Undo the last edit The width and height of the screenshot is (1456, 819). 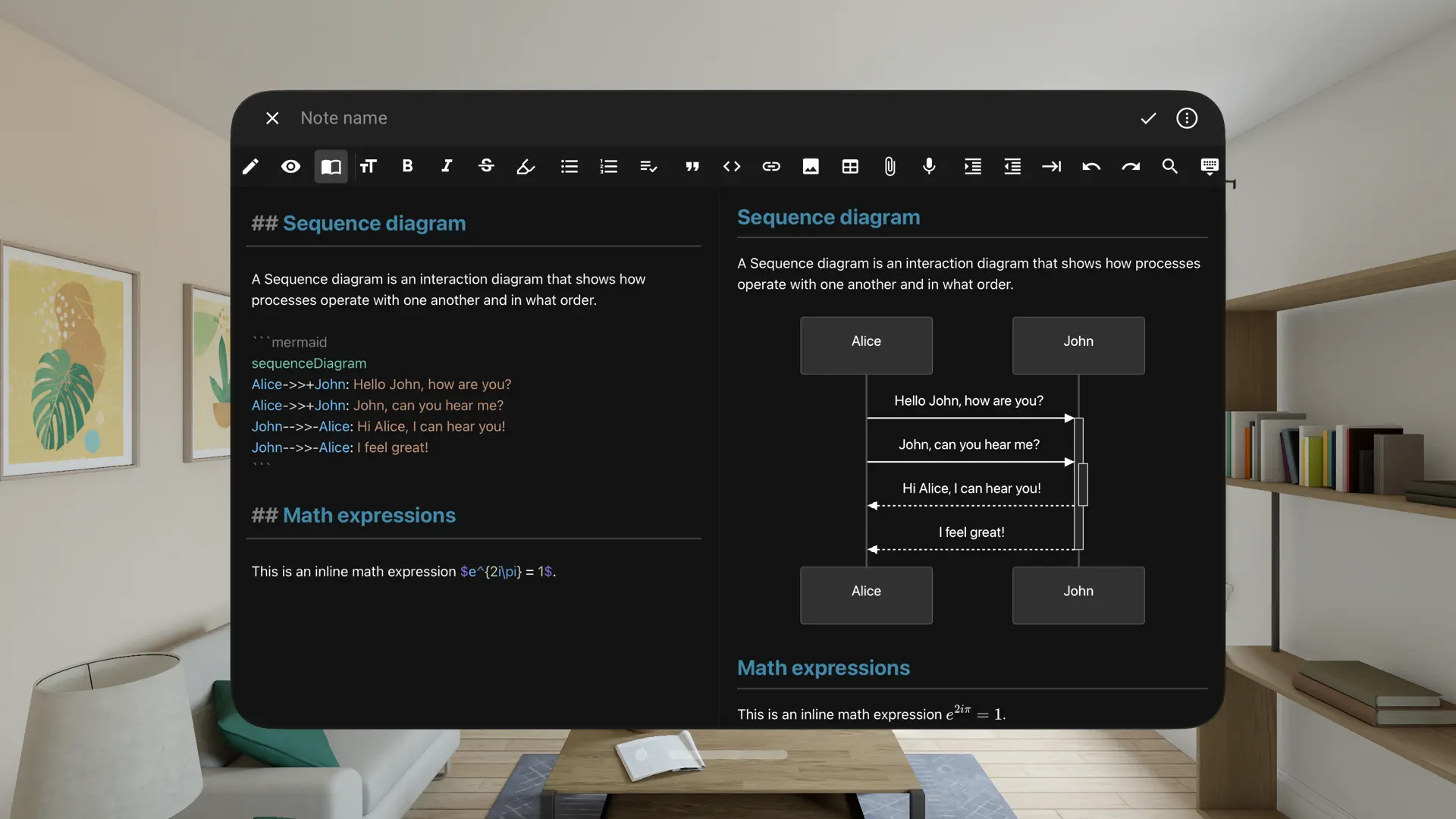coord(1090,166)
